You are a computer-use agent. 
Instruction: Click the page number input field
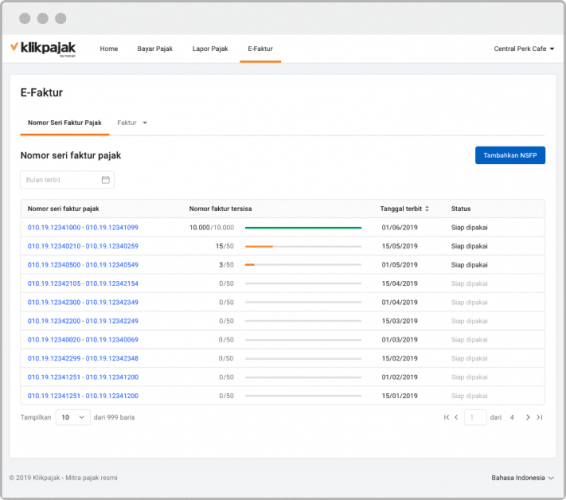click(475, 417)
